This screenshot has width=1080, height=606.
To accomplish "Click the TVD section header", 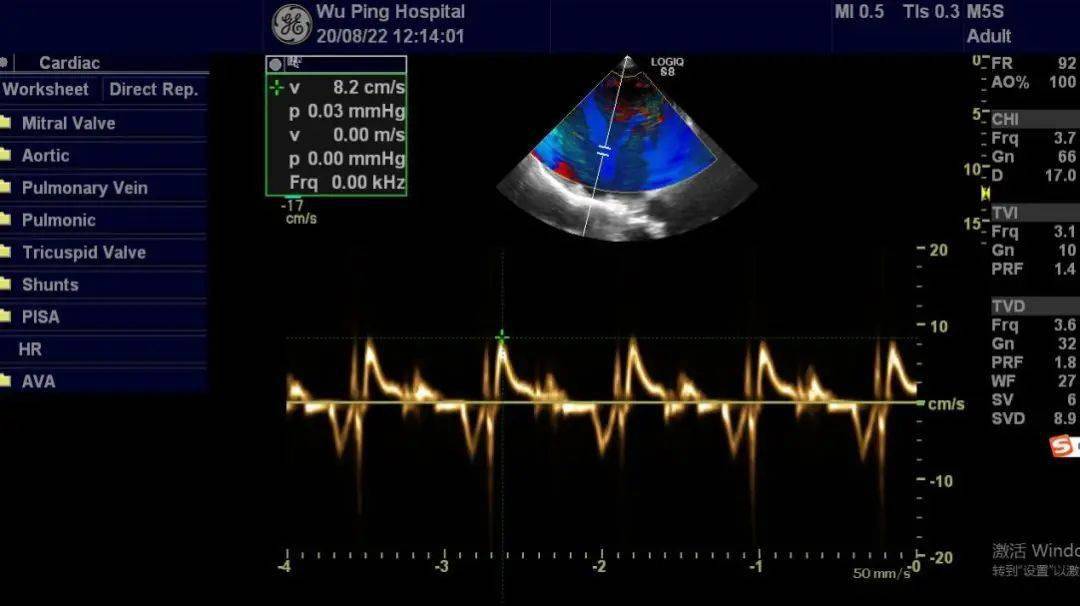I will [1034, 306].
